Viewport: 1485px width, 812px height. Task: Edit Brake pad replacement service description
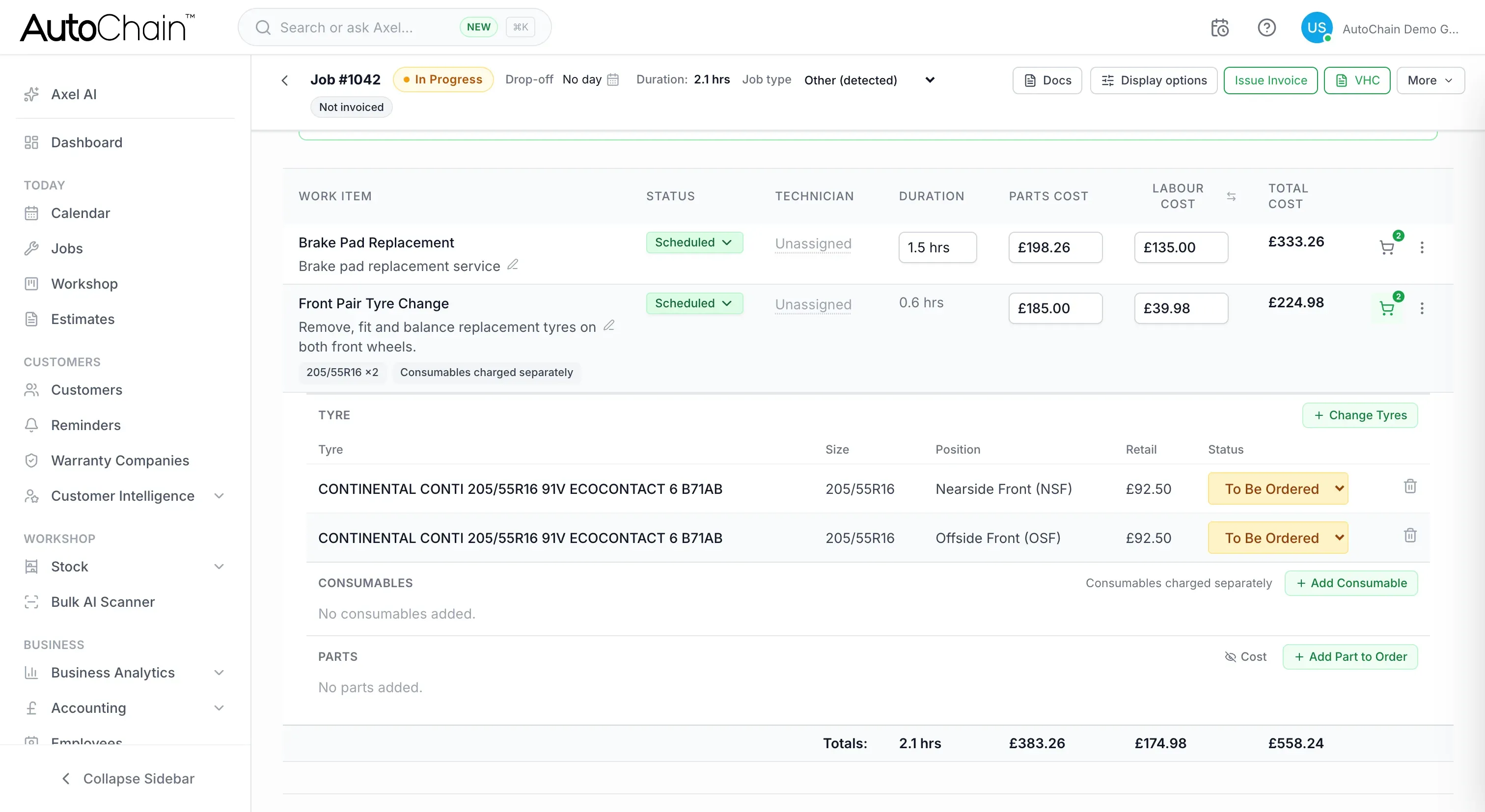coord(513,265)
